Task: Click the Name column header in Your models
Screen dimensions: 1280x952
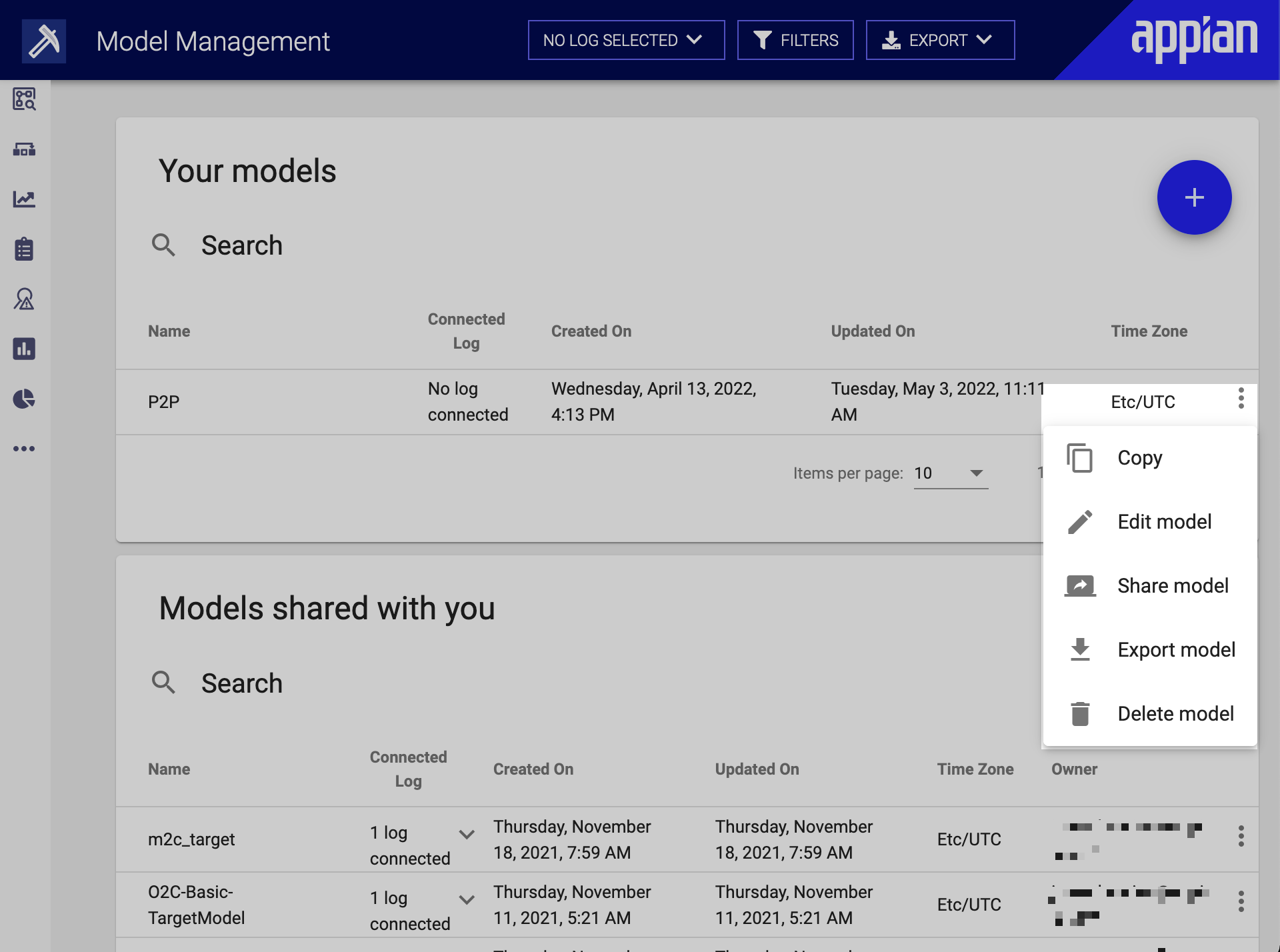Action: 169,331
